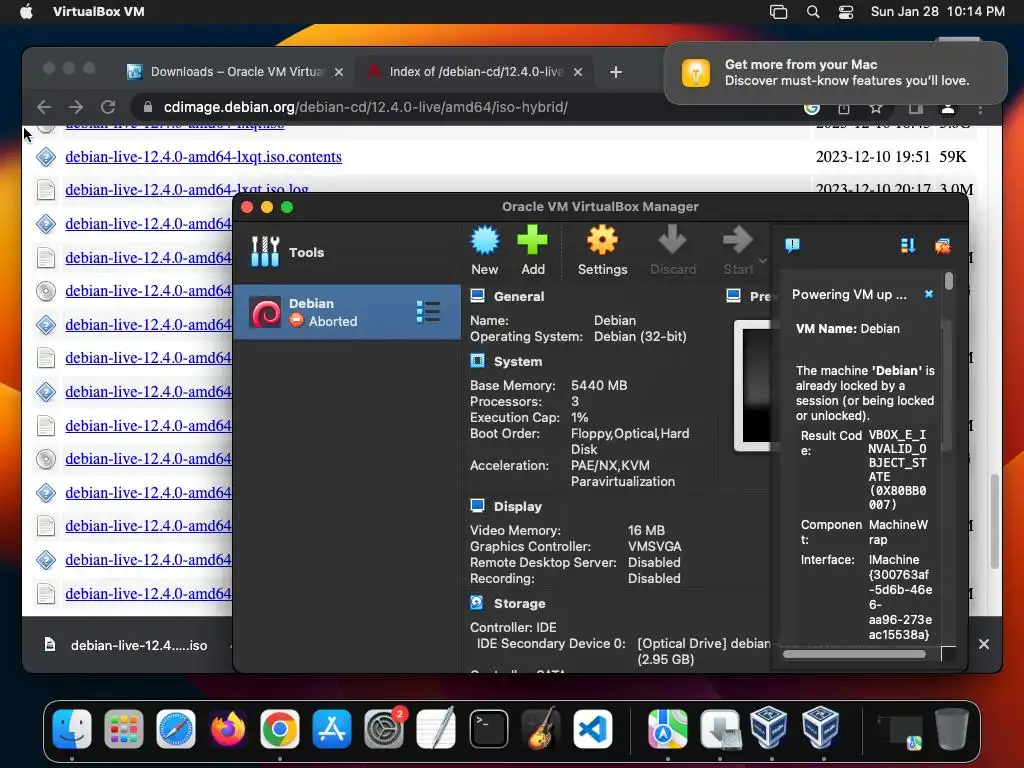This screenshot has height=768, width=1024.
Task: Open the debian-live-12.4.0-amd64-lxqt.iso.contents link
Action: [x=203, y=157]
